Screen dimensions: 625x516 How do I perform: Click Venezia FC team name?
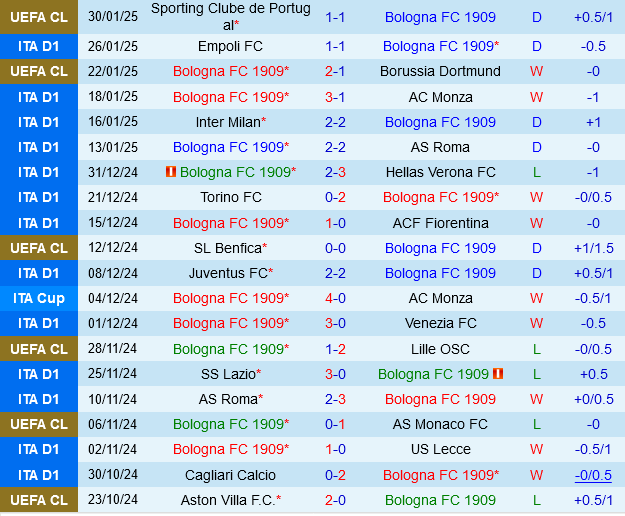pos(440,323)
